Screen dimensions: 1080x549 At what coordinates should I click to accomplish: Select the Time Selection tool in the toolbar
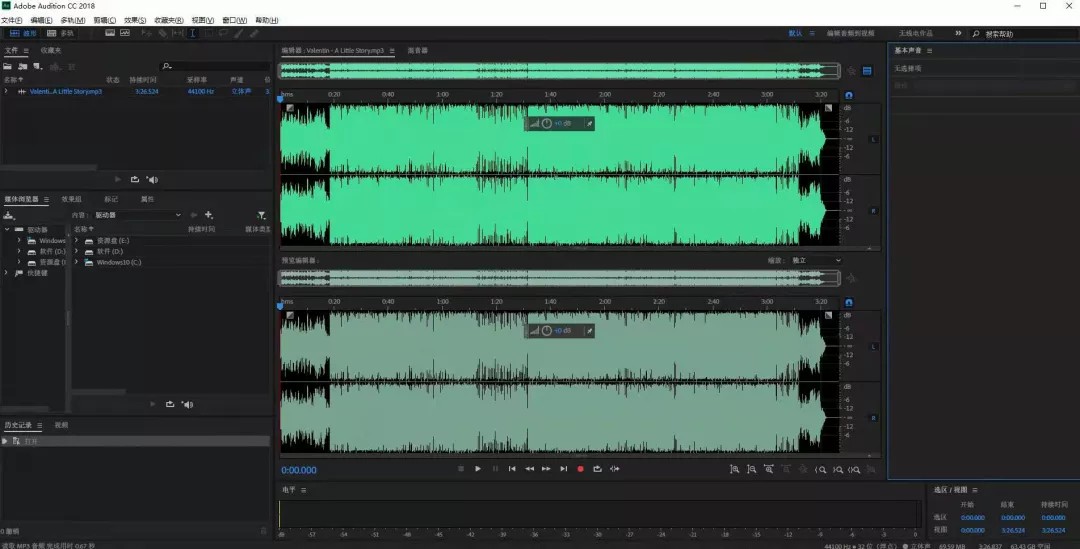[x=193, y=33]
